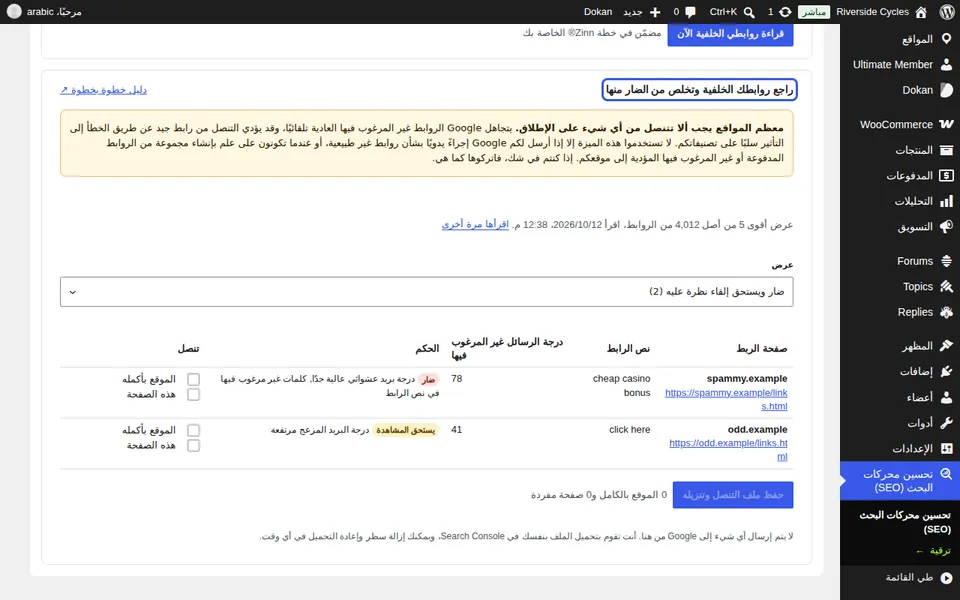Click the ضار verdict badge

(428, 380)
